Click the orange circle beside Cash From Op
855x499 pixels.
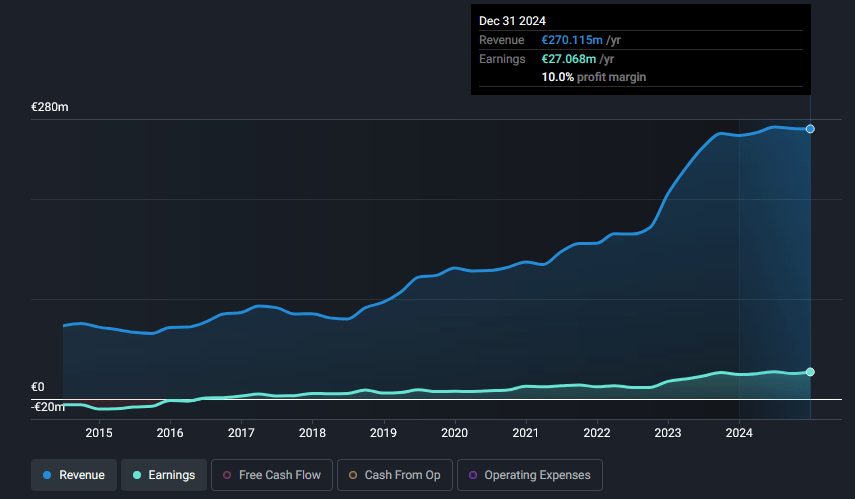[x=353, y=475]
